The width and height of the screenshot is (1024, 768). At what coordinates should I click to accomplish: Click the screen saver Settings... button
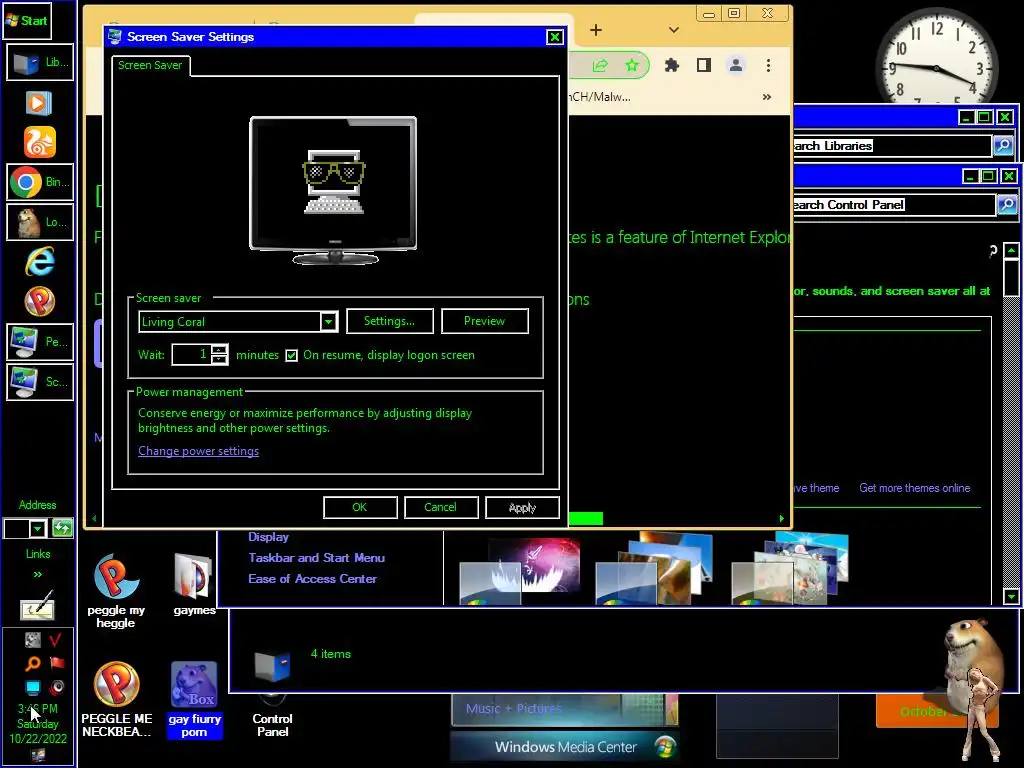point(389,321)
